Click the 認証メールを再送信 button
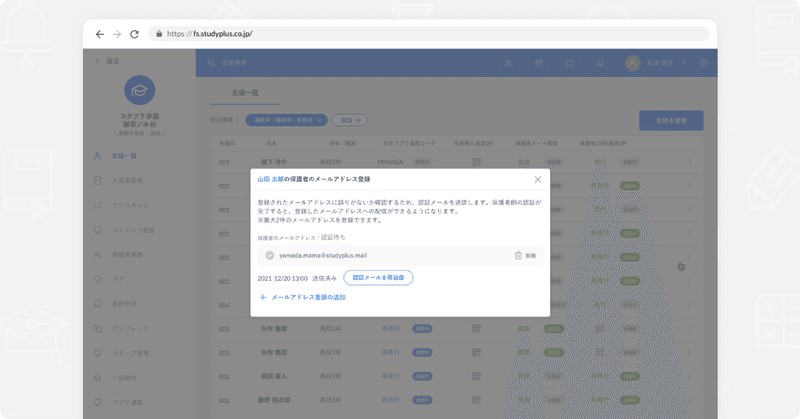 [x=379, y=278]
